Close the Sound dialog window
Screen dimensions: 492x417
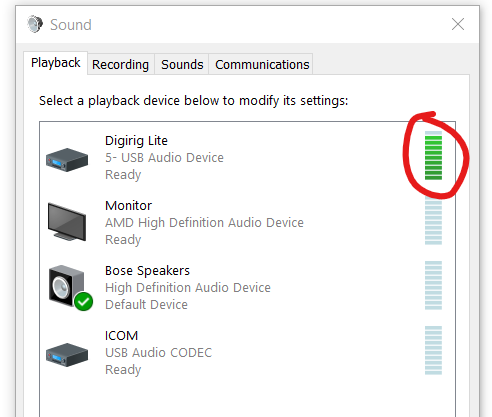[458, 24]
